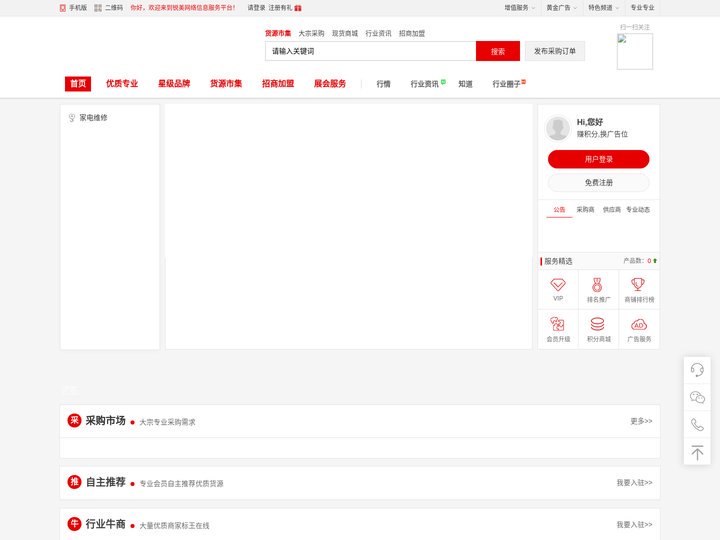Click 更多>> in the 采购市场 row

click(641, 421)
